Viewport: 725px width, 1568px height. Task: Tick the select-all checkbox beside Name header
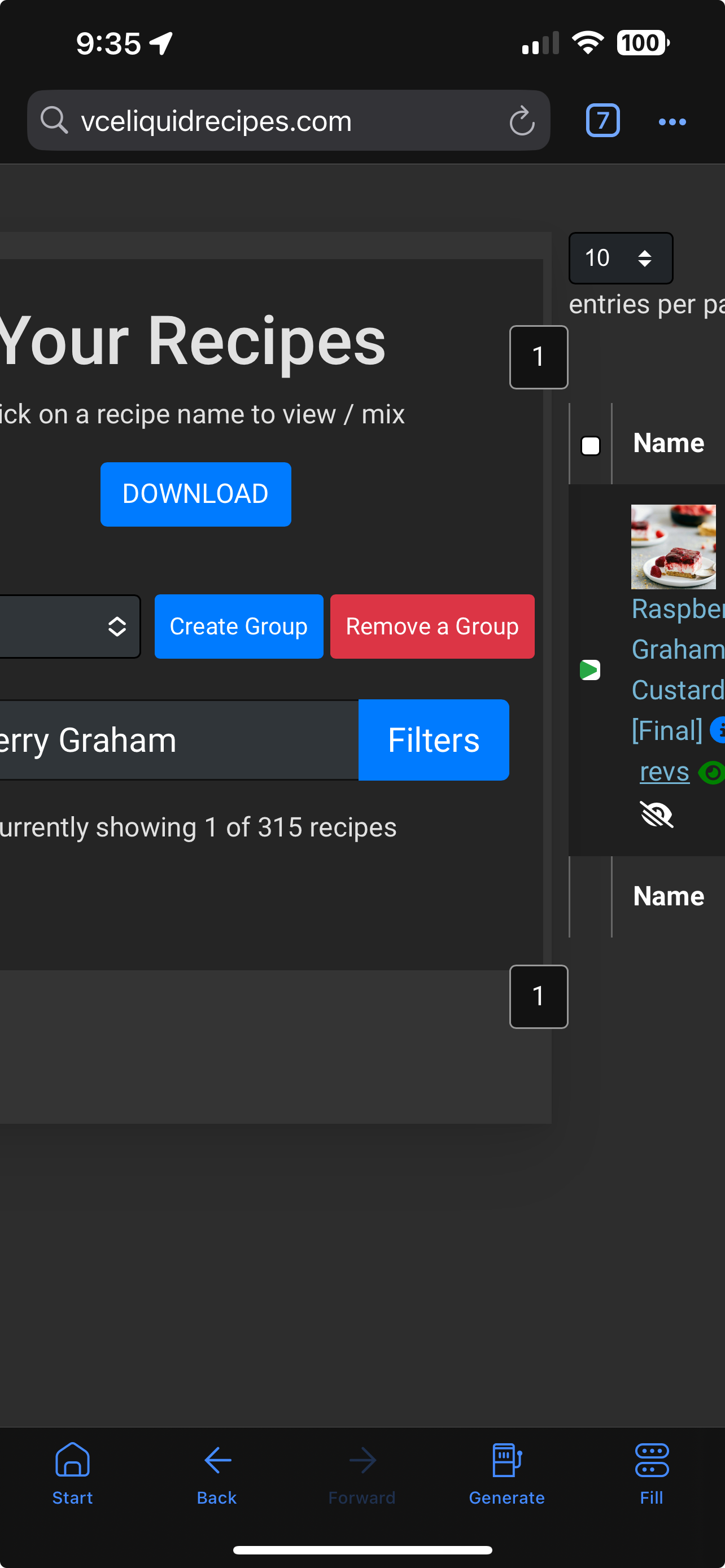590,446
